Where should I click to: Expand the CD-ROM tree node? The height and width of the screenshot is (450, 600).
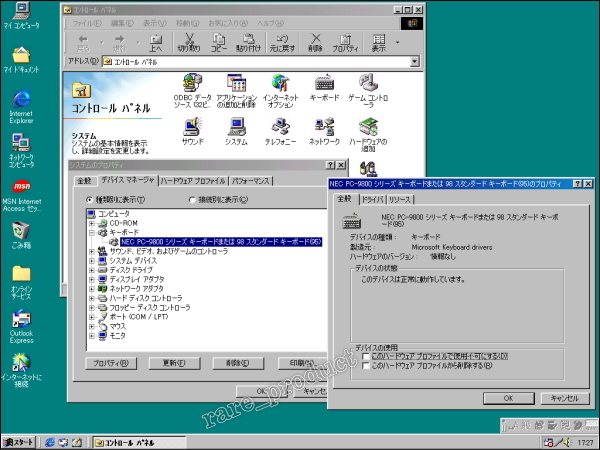point(92,223)
